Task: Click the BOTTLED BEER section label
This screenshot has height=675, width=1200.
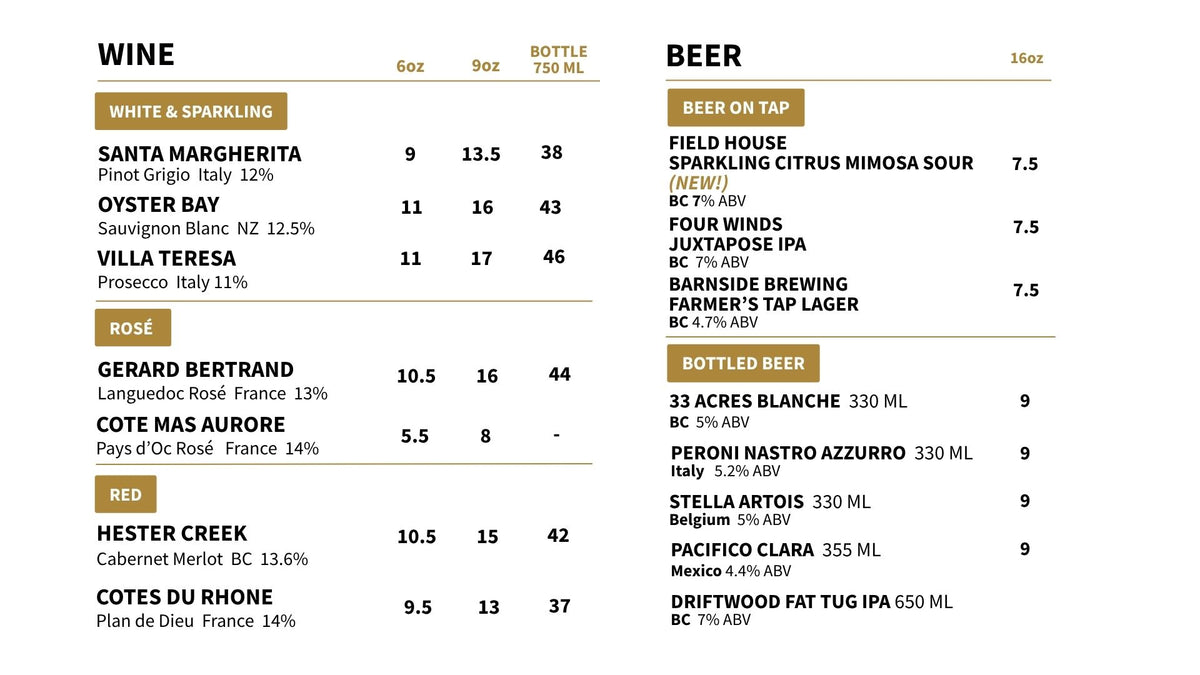Action: (743, 363)
